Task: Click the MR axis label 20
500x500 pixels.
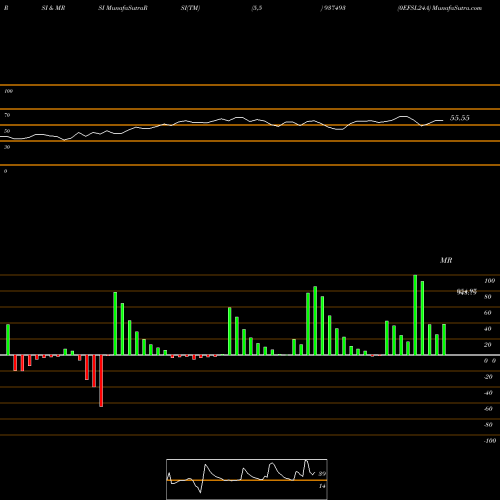Action: tap(487, 345)
